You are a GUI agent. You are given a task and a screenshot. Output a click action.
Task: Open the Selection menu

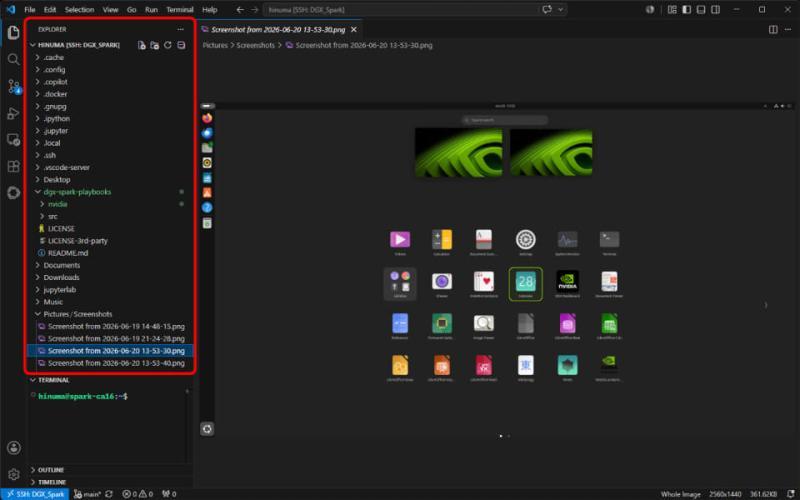pos(79,10)
